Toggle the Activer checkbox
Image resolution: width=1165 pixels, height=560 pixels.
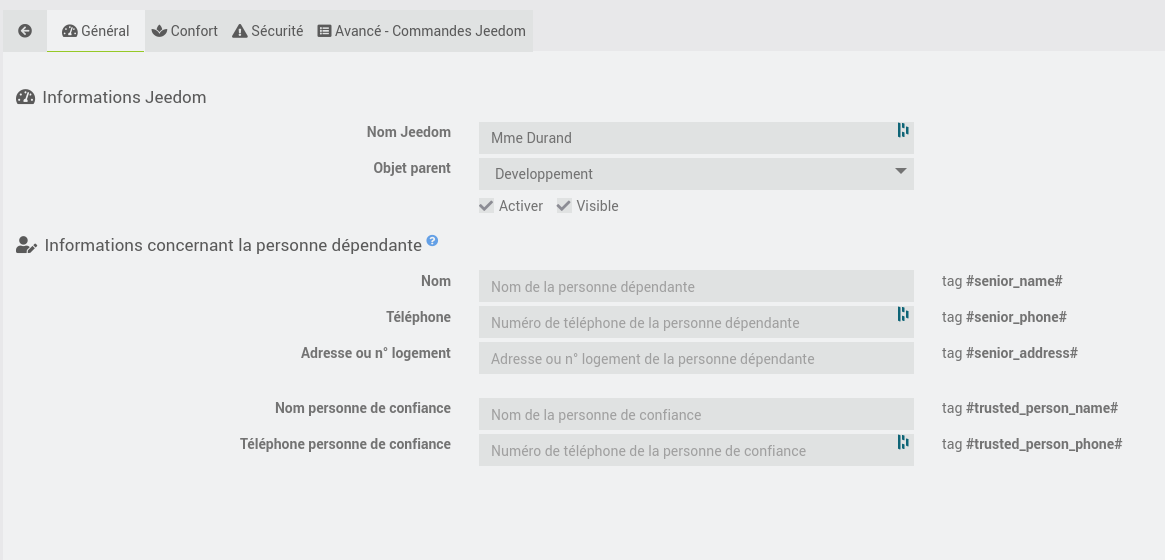pos(487,206)
